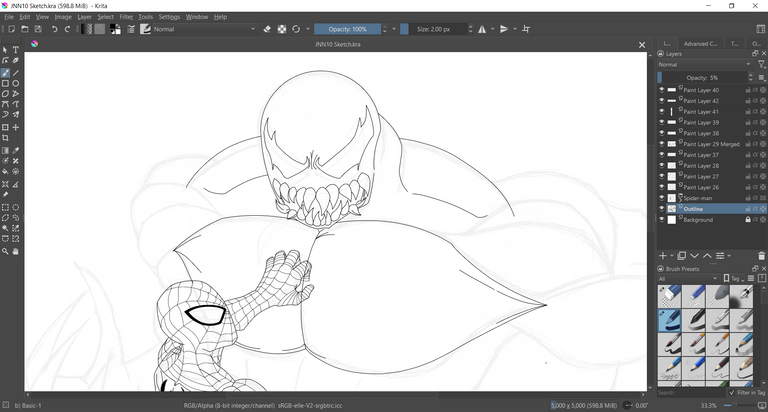Move the layer up
This screenshot has height=412, width=768.
(x=707, y=256)
